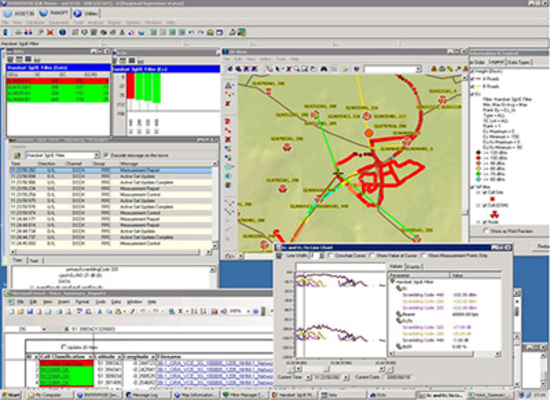Toggle the Cell (GSM) legend checkbox
550x400 pixels.
485,205
